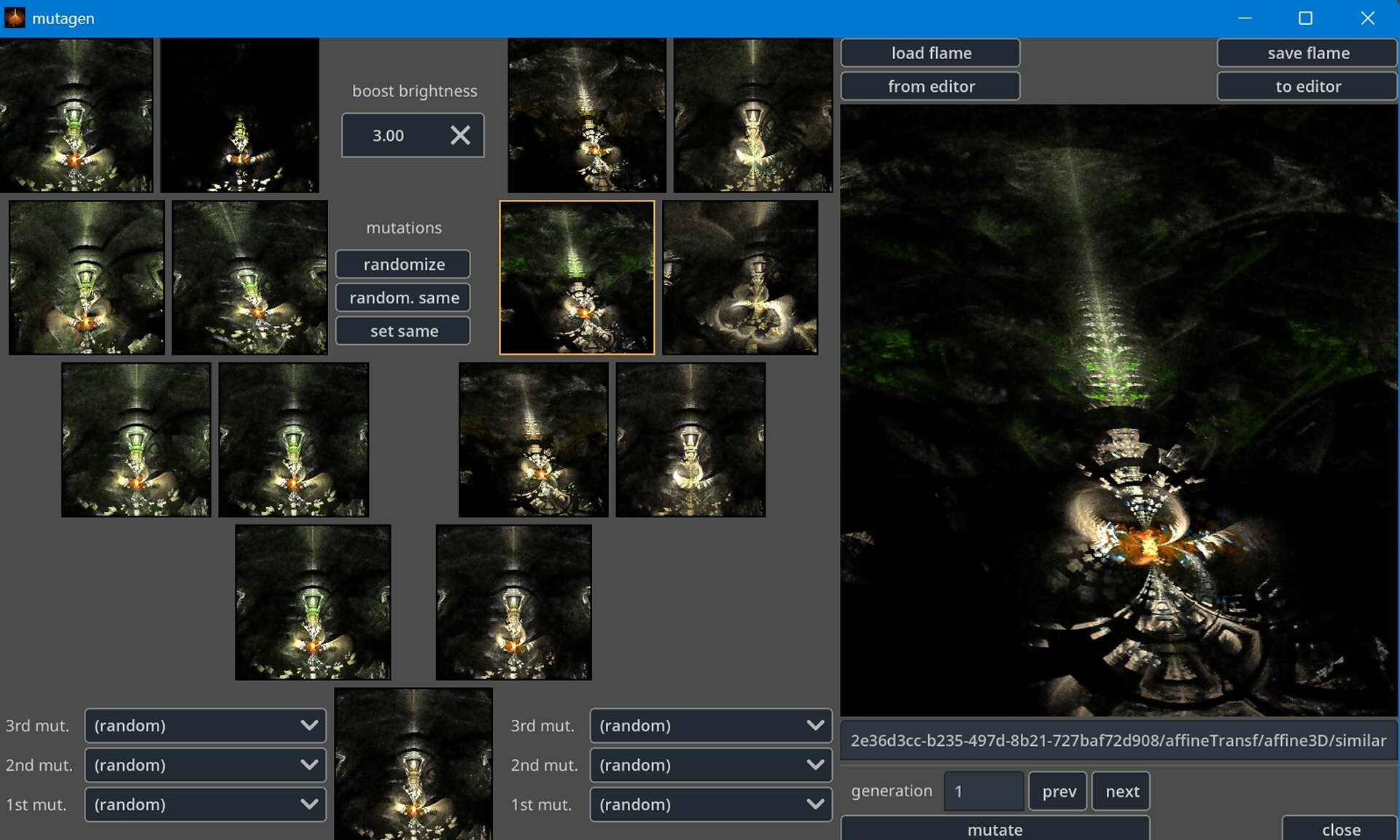
Task: Click the randomize mutations button
Action: click(402, 264)
